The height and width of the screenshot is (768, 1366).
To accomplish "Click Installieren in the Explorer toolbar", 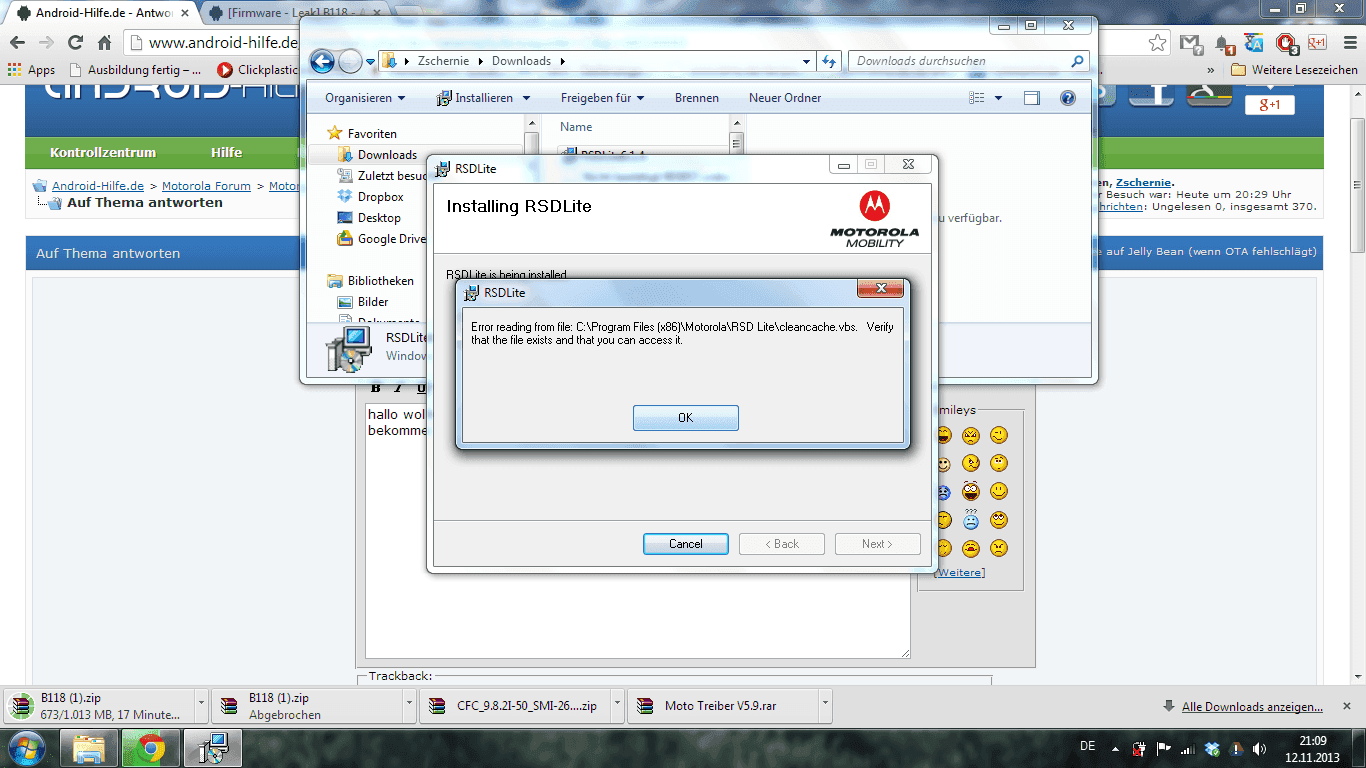I will tap(475, 98).
